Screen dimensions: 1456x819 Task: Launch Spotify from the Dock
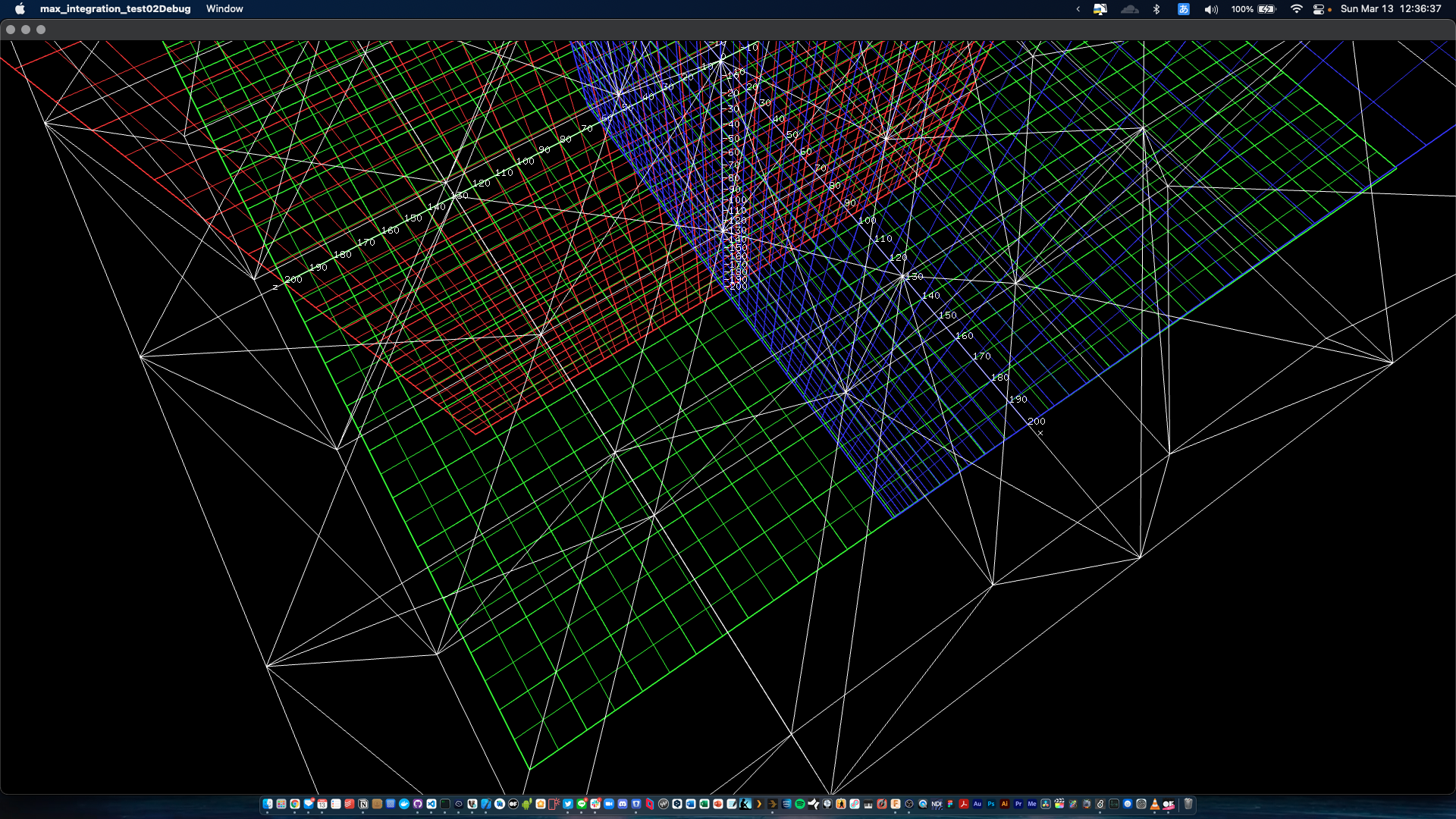800,804
